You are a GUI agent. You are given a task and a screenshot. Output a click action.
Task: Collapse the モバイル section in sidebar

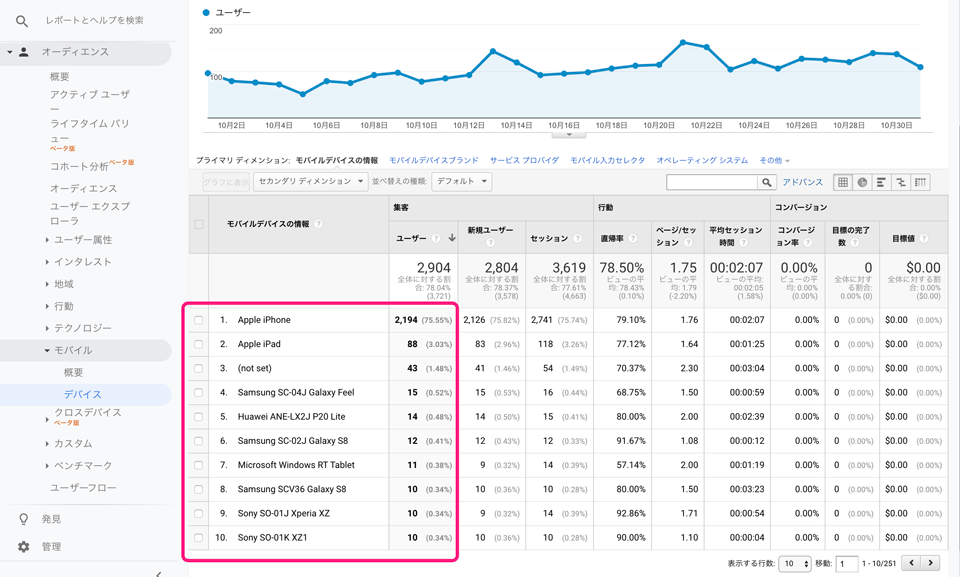(47, 350)
